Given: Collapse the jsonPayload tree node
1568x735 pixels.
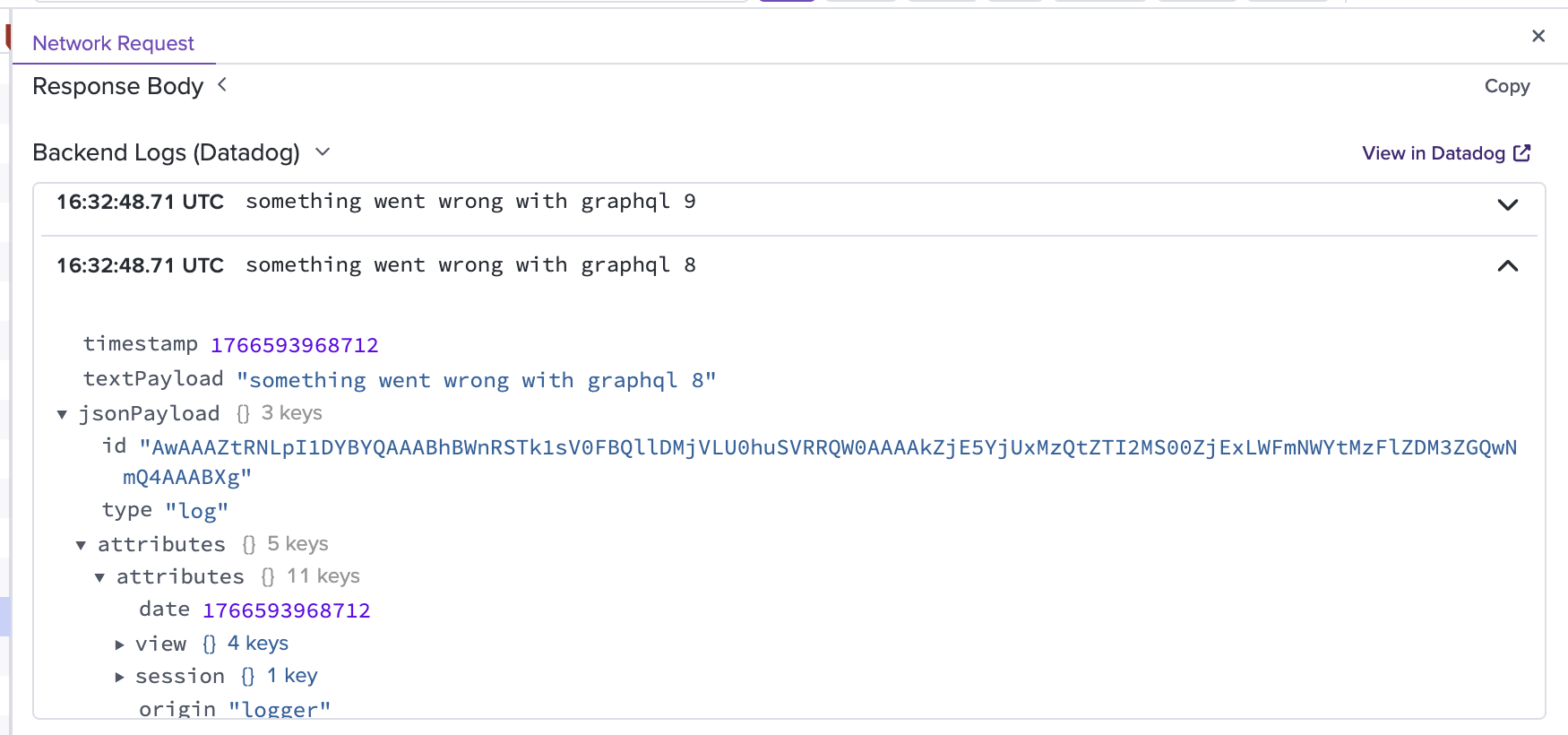Looking at the screenshot, I should (62, 414).
